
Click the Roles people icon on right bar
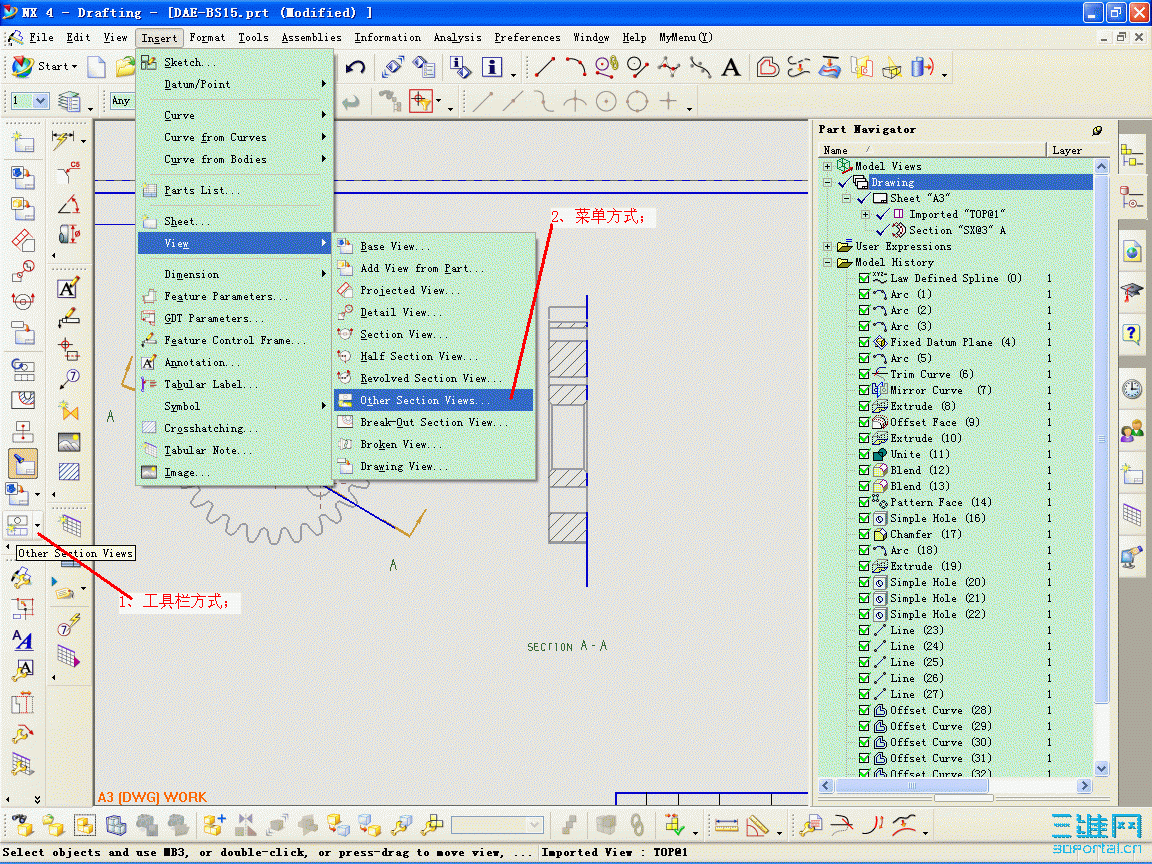(x=1131, y=431)
